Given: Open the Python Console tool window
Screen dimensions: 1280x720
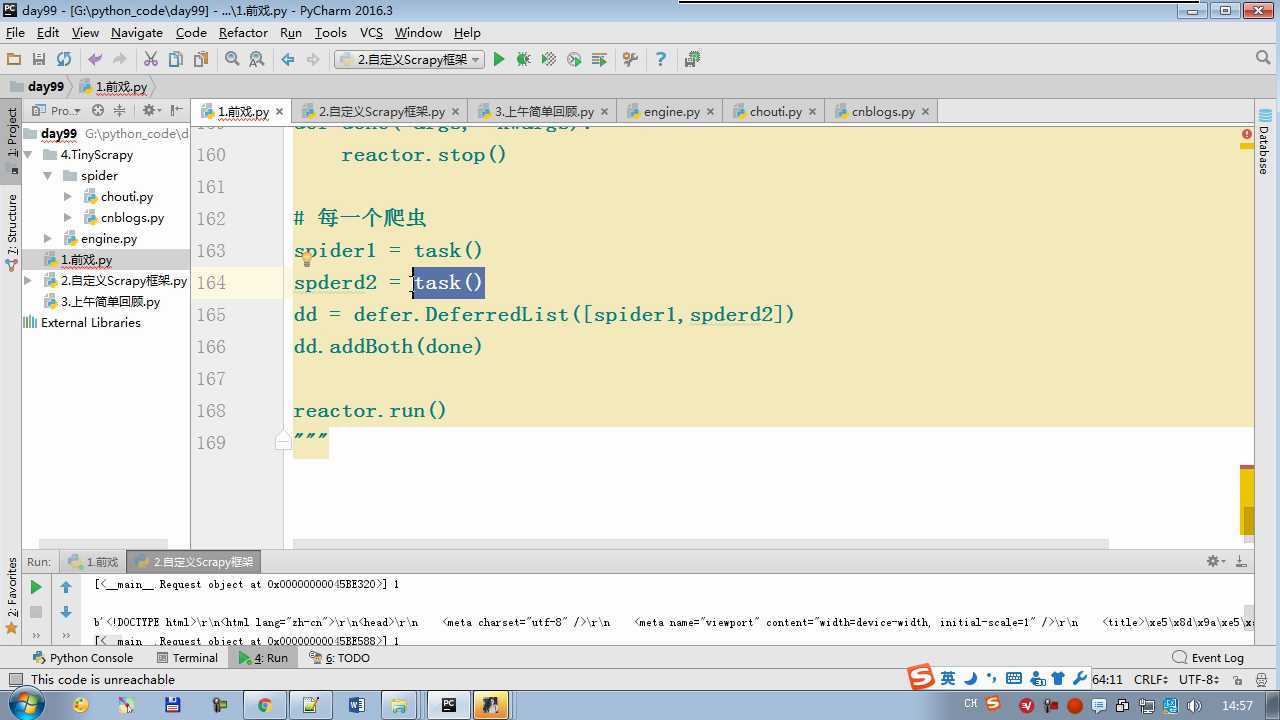Looking at the screenshot, I should point(83,658).
